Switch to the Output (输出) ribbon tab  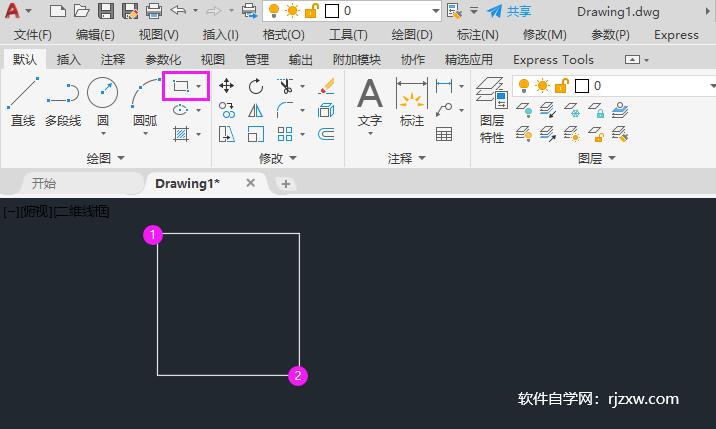300,59
